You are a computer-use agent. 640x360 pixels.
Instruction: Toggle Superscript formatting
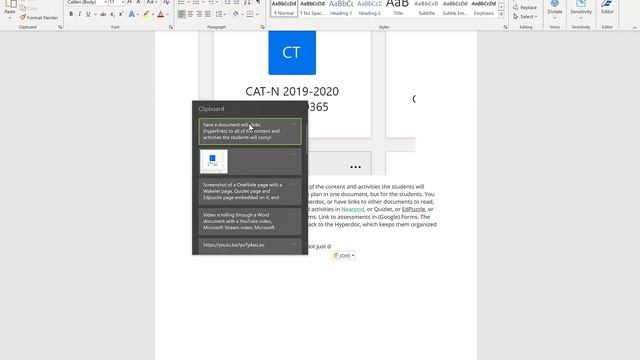point(121,14)
